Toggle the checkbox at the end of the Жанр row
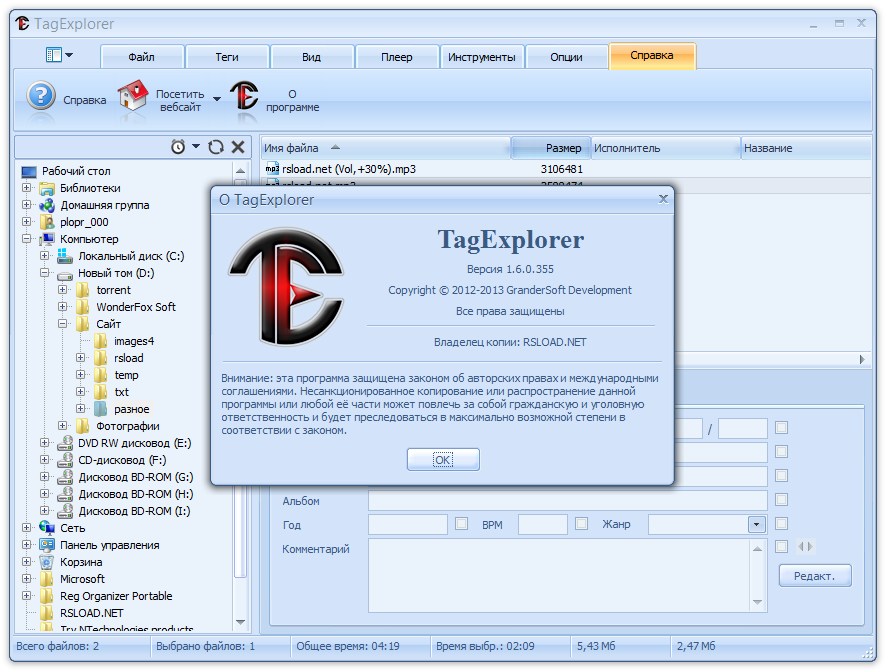886x671 pixels. coord(781,524)
